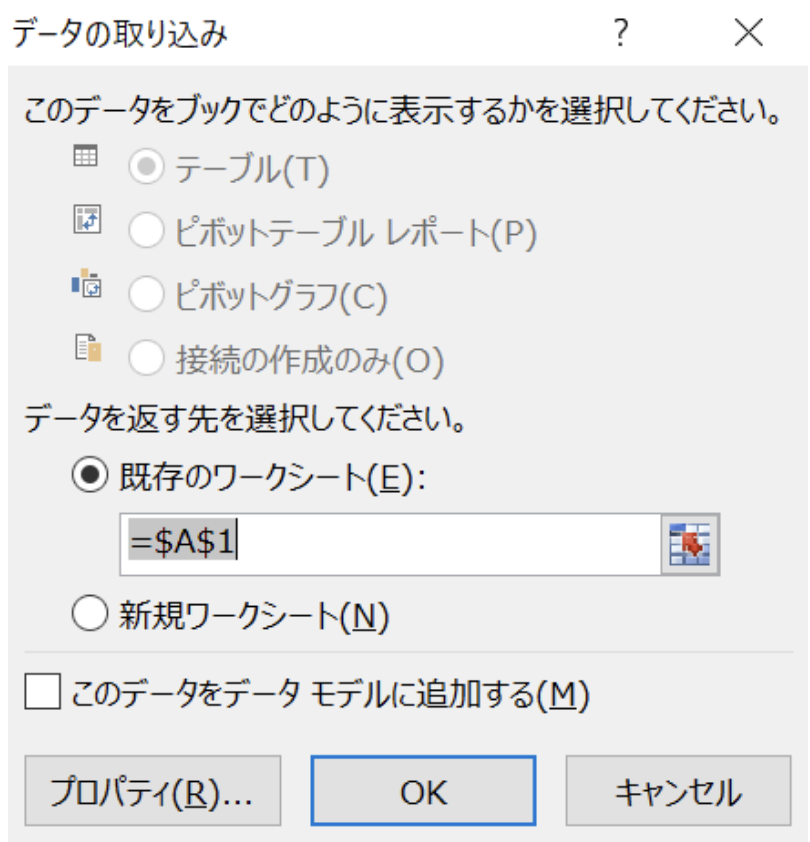Click the データの取り込み title bar

tap(300, 35)
